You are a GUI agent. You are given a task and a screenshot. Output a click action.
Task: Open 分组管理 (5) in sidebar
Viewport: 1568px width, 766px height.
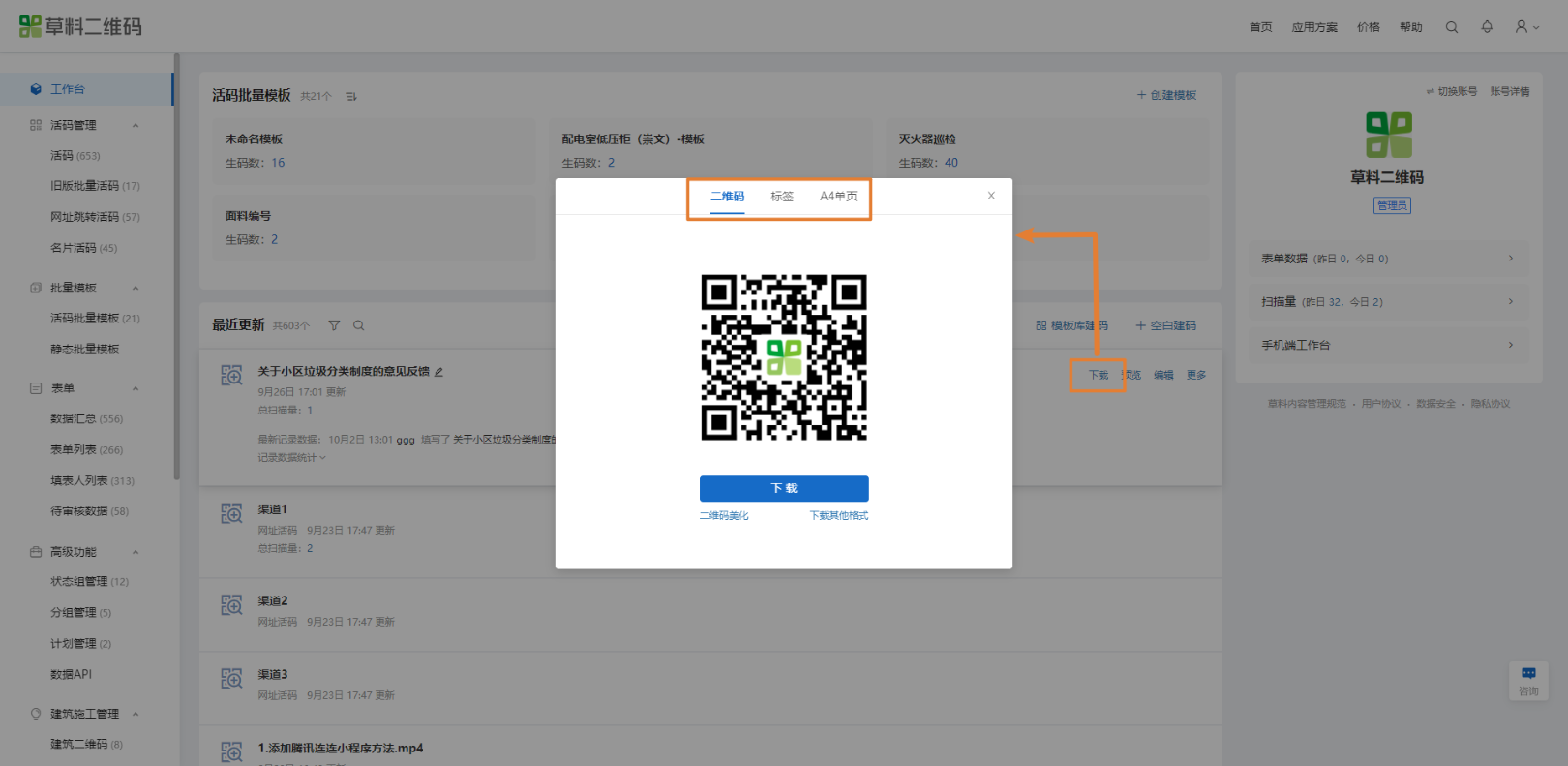tap(80, 612)
